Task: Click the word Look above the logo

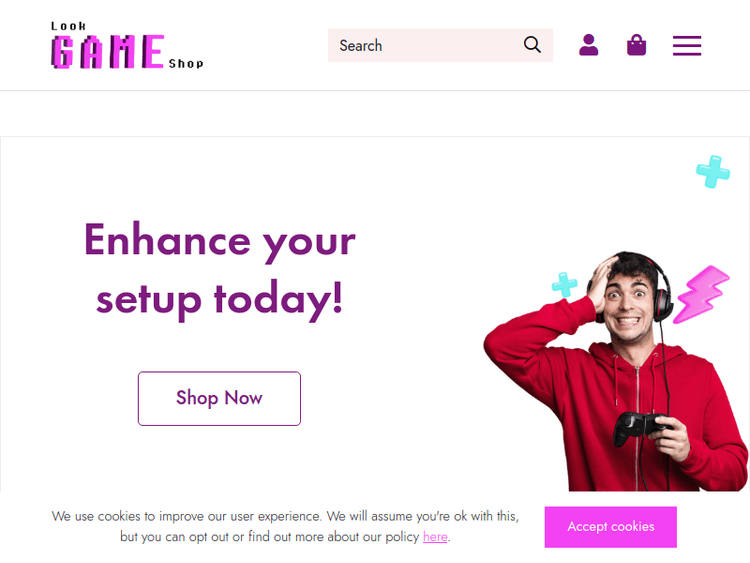Action: pyautogui.click(x=68, y=26)
